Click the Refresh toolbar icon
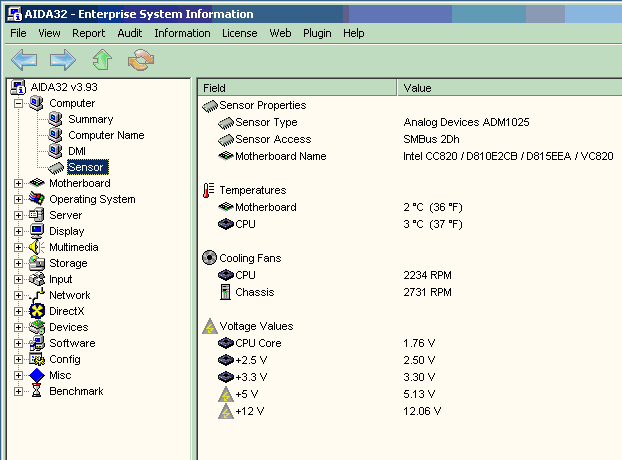622x460 pixels. (140, 60)
